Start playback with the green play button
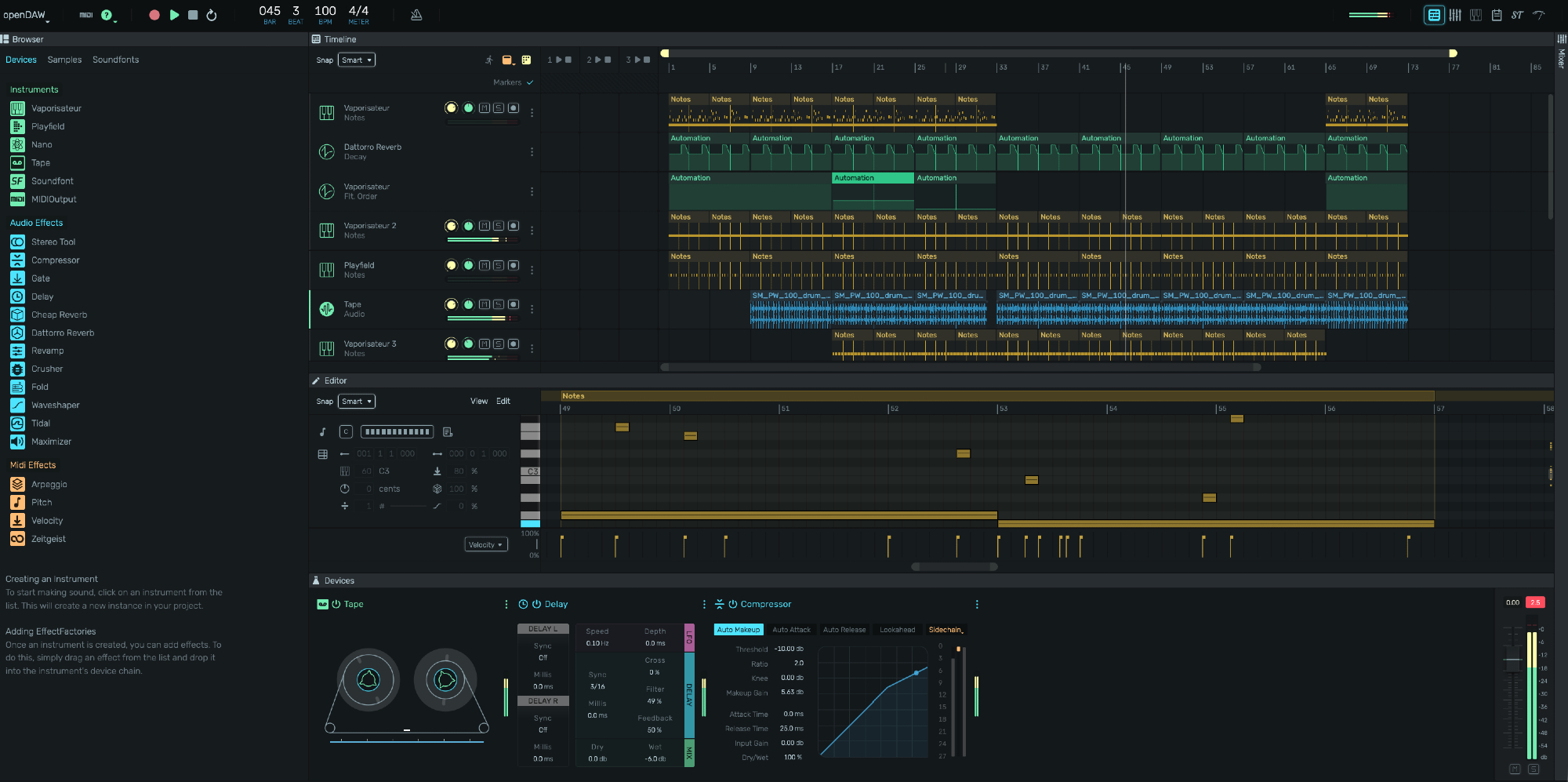 pos(174,15)
